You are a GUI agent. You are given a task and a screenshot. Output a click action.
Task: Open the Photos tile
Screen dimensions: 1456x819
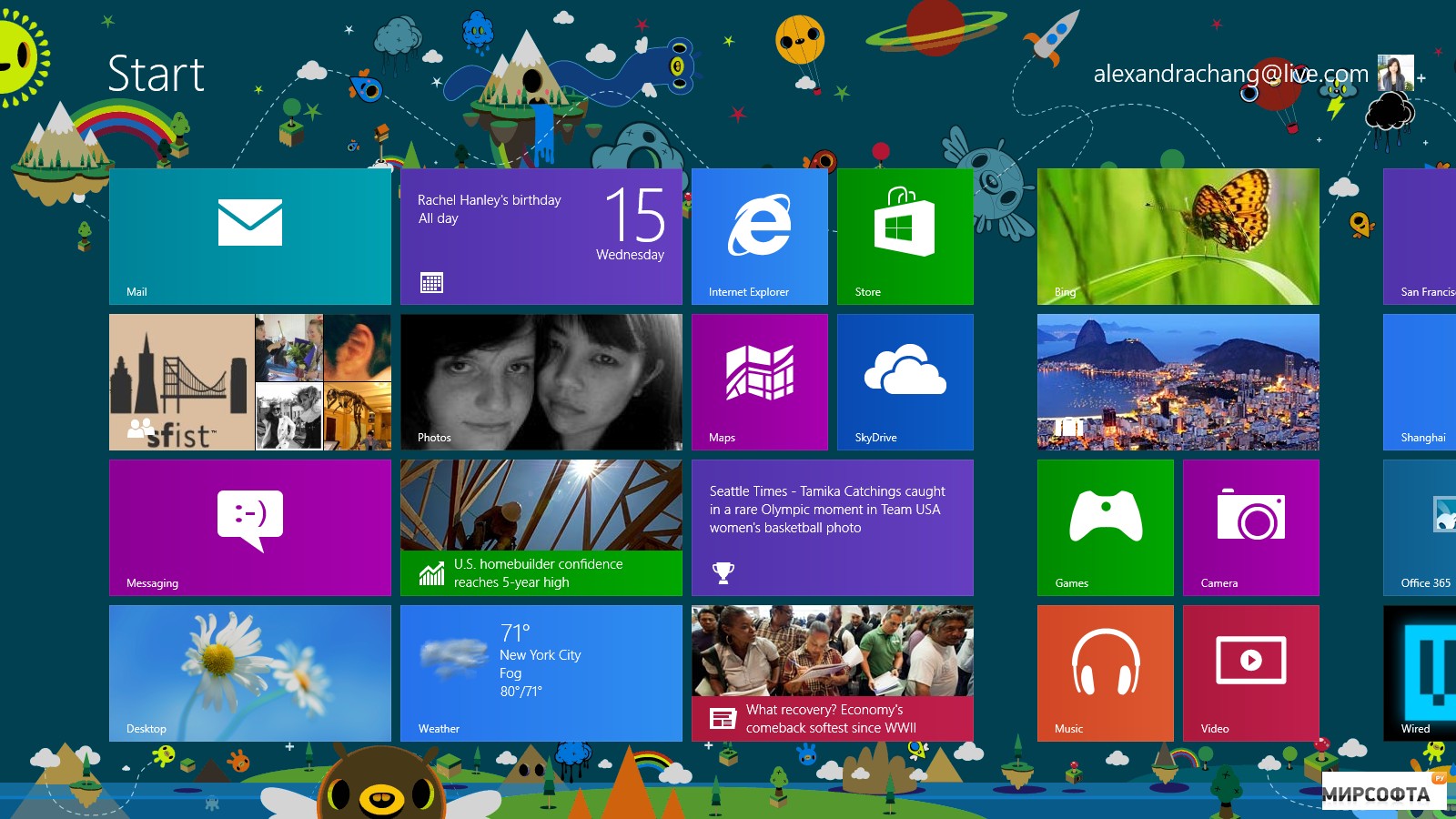click(x=541, y=382)
